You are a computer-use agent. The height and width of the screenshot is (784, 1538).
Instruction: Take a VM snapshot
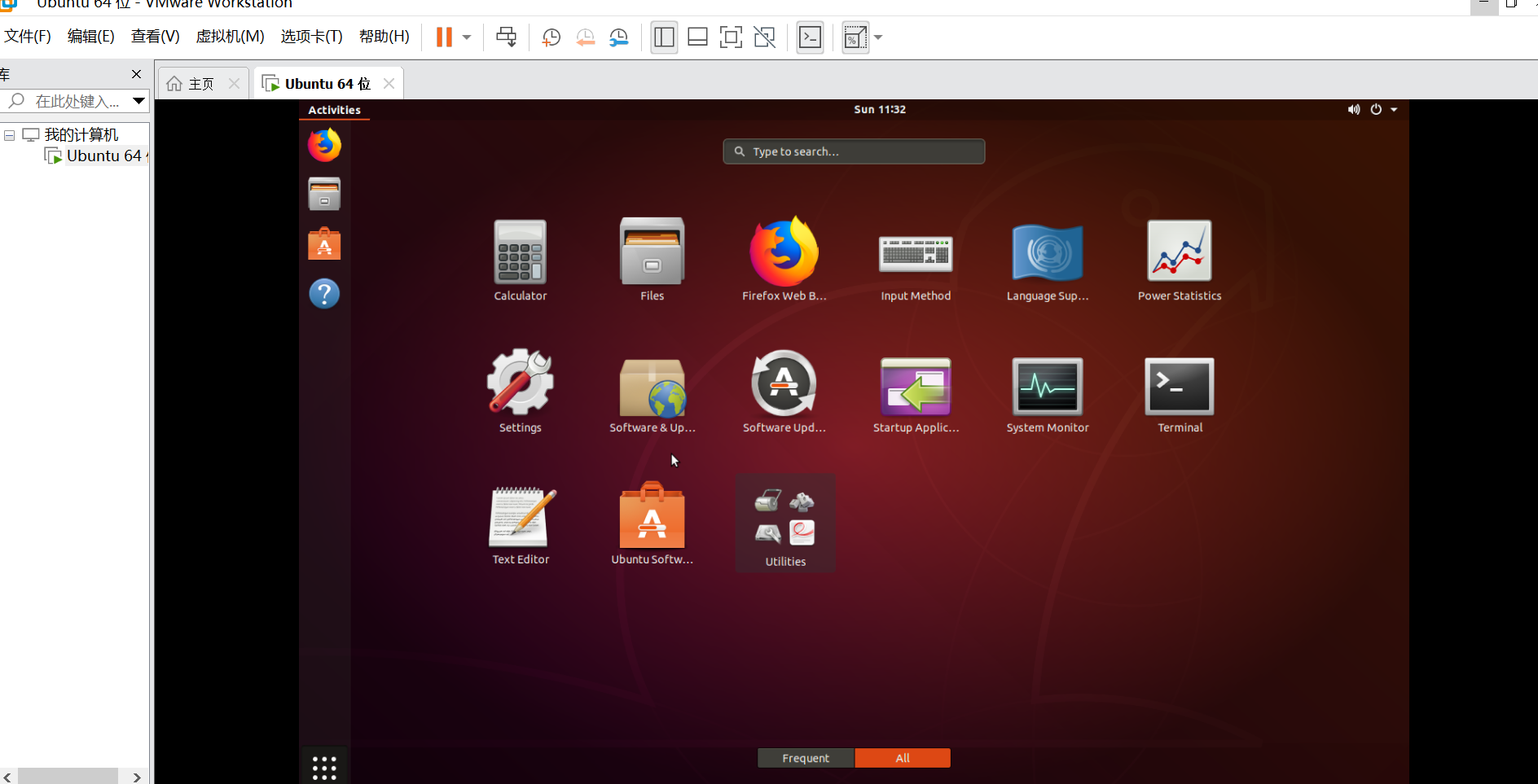(551, 37)
